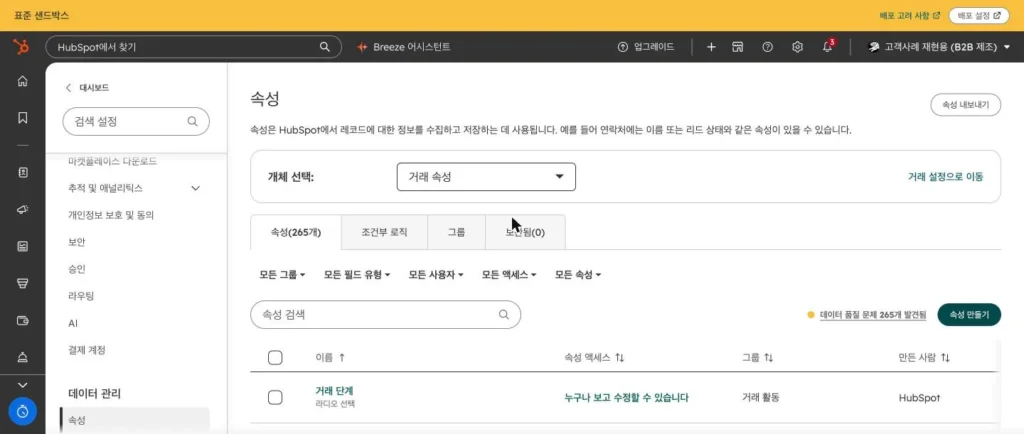Open the HubSpot sprocket logo home
This screenshot has width=1024, height=434.
click(21, 47)
